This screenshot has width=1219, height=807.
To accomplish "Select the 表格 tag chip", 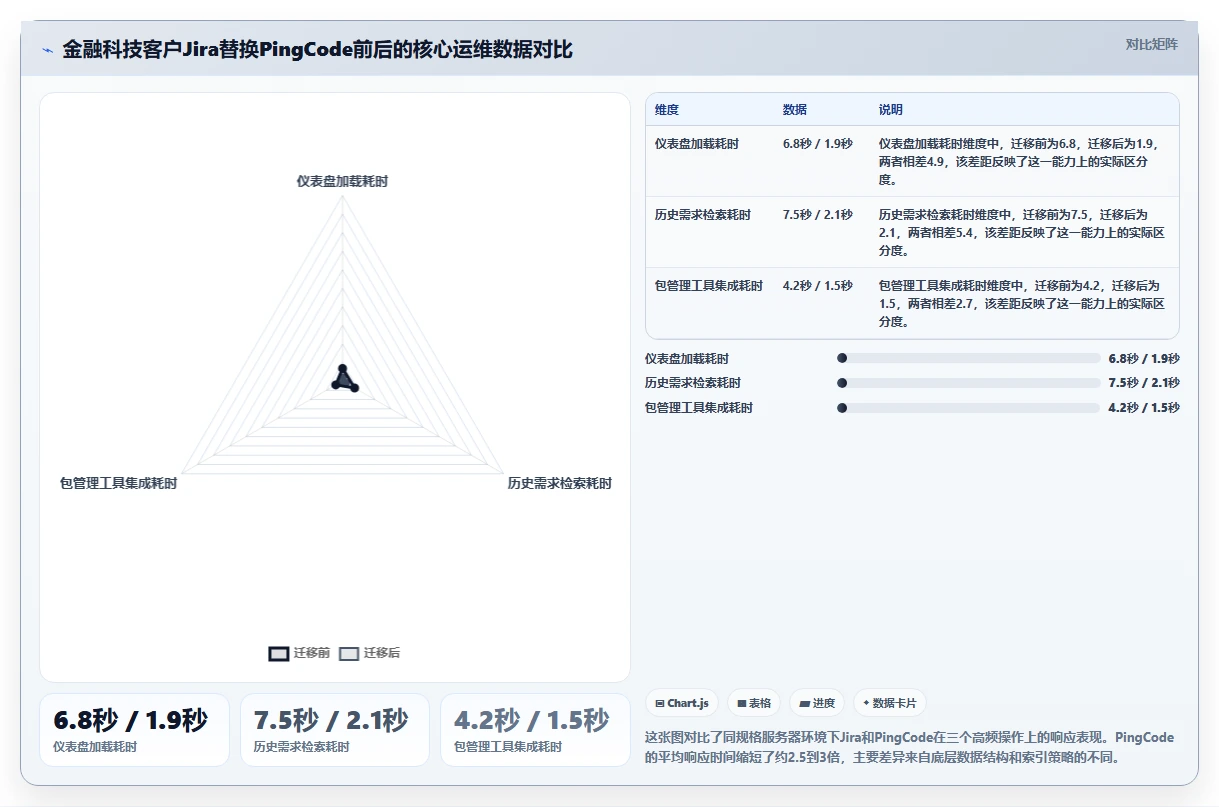I will 754,703.
